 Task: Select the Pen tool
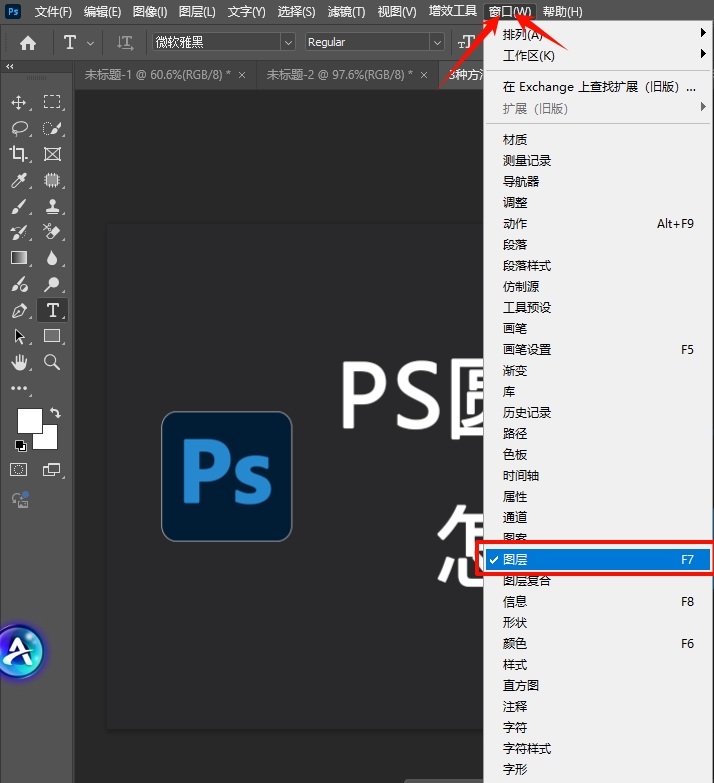pyautogui.click(x=19, y=311)
